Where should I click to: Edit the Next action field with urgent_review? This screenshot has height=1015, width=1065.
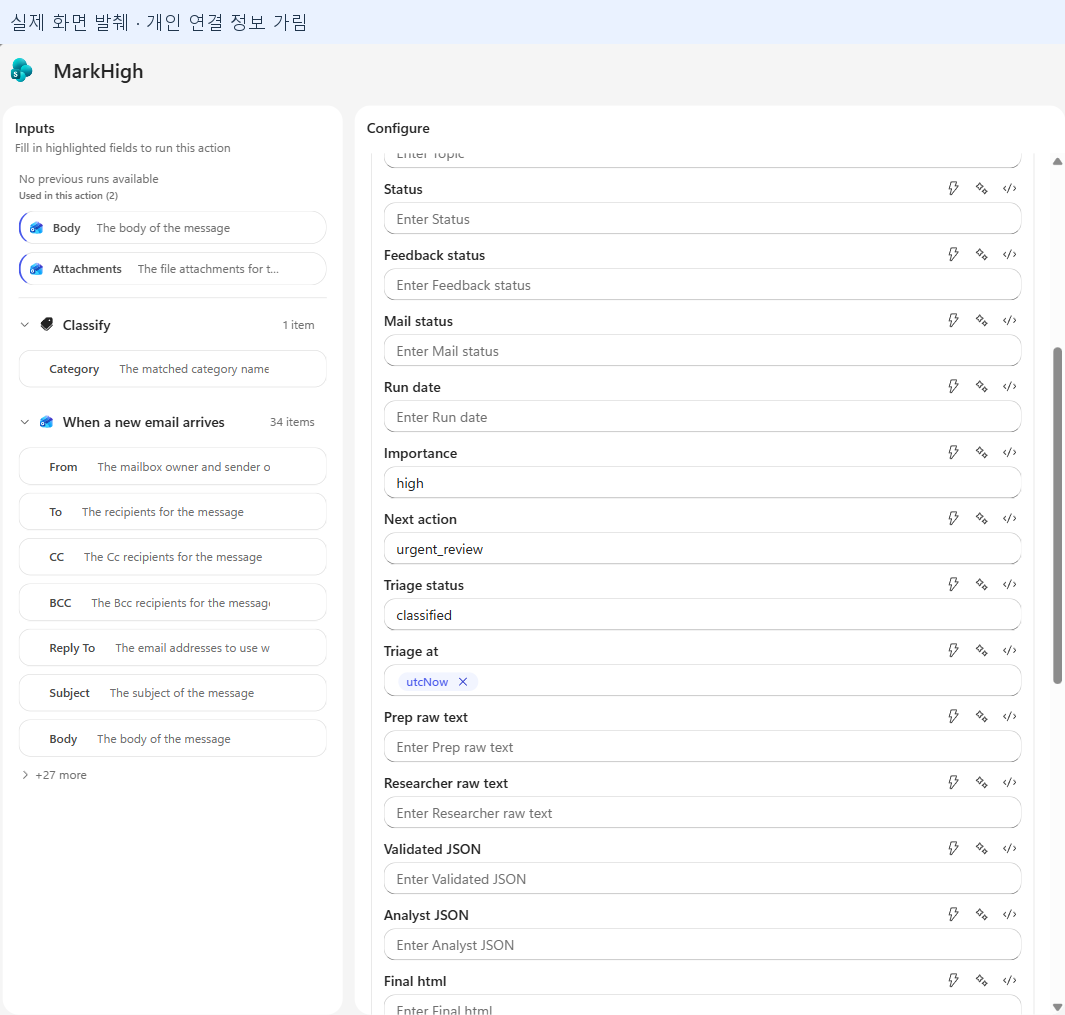click(702, 549)
